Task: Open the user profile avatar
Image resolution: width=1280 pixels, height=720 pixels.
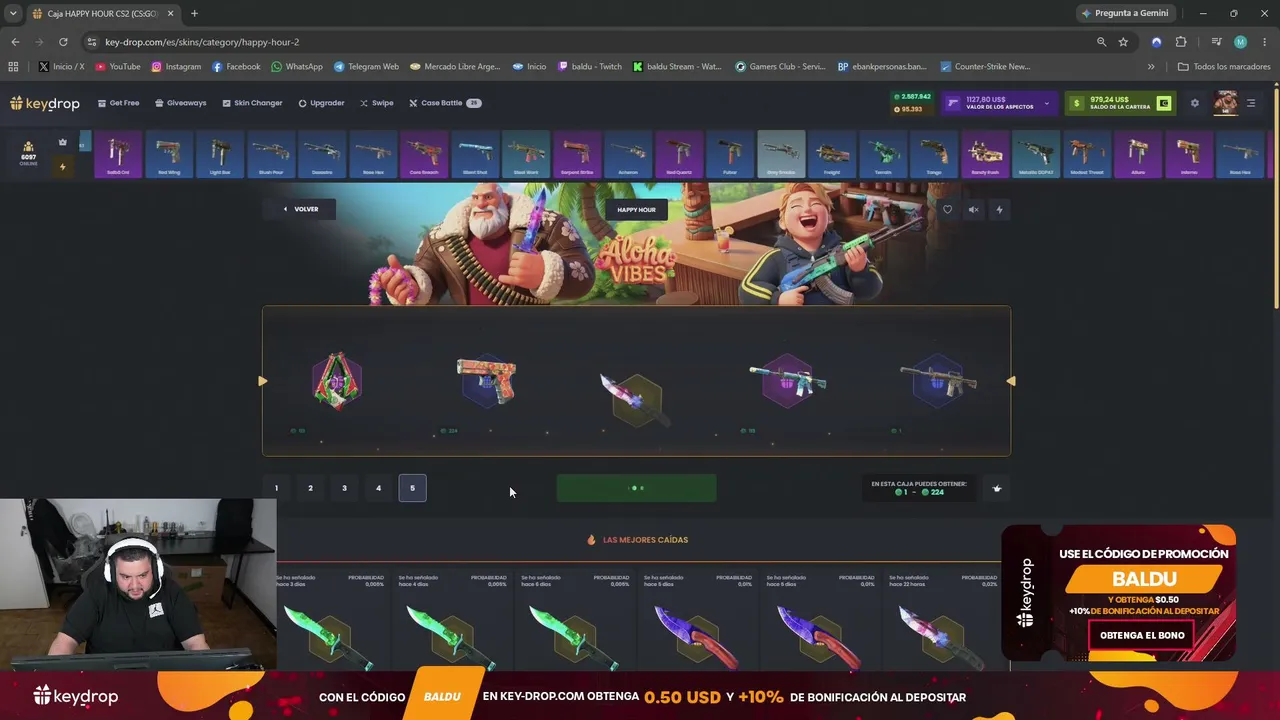Action: click(1226, 103)
